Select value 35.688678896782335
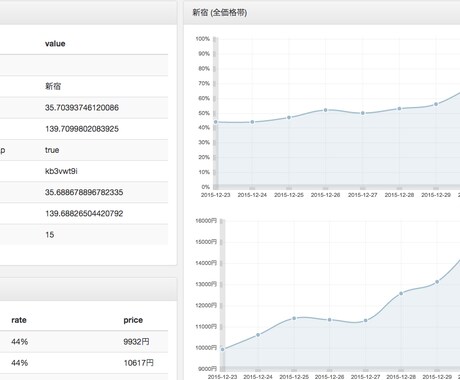 [84, 192]
